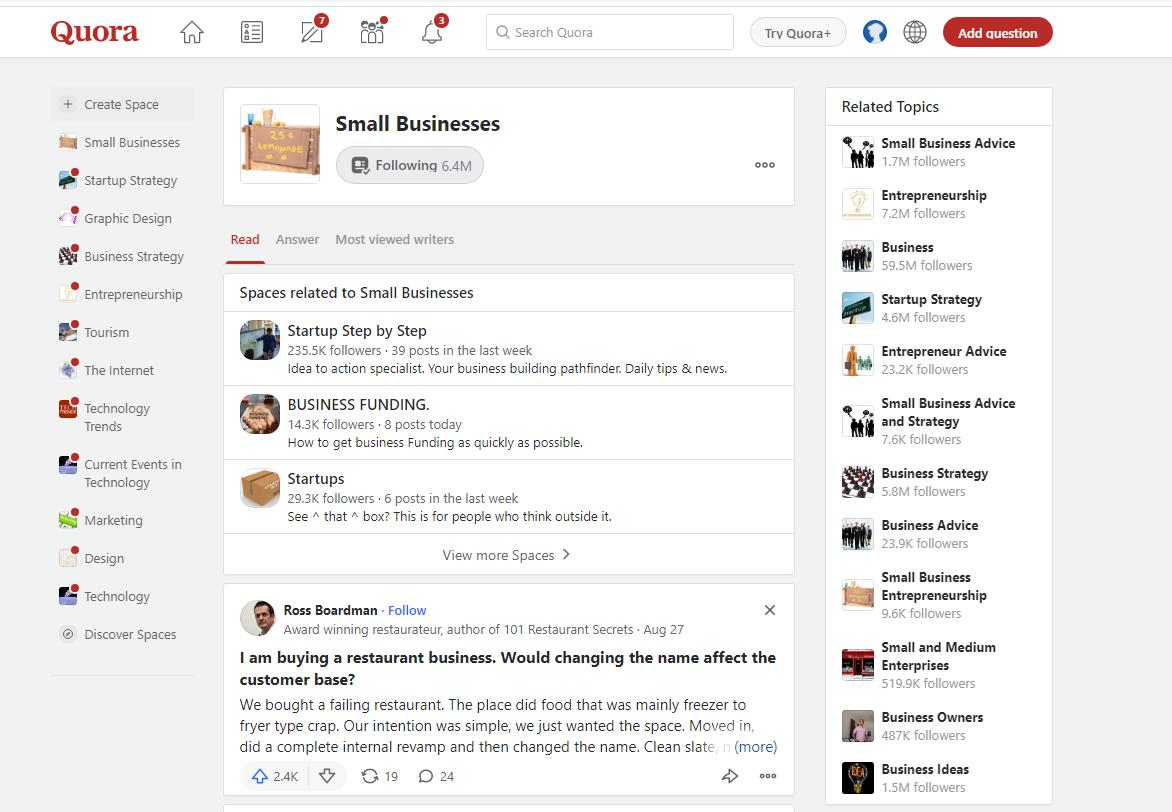The width and height of the screenshot is (1172, 812).
Task: Open the Following feed icon
Action: [x=252, y=33]
